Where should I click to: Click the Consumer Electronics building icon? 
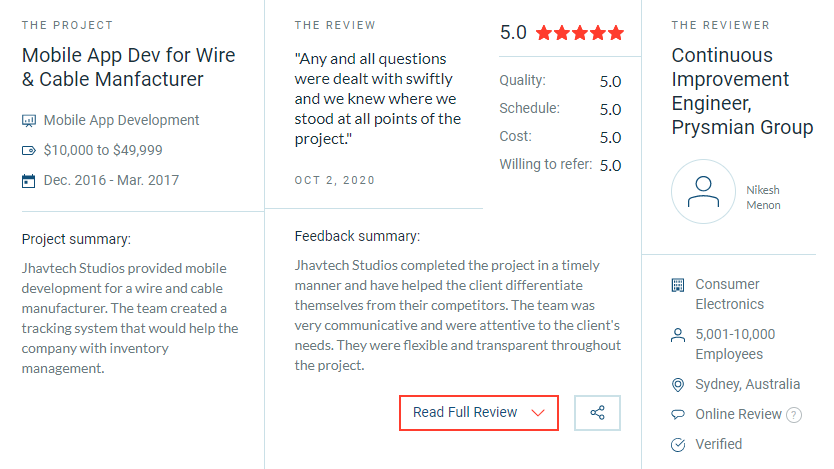click(x=678, y=285)
